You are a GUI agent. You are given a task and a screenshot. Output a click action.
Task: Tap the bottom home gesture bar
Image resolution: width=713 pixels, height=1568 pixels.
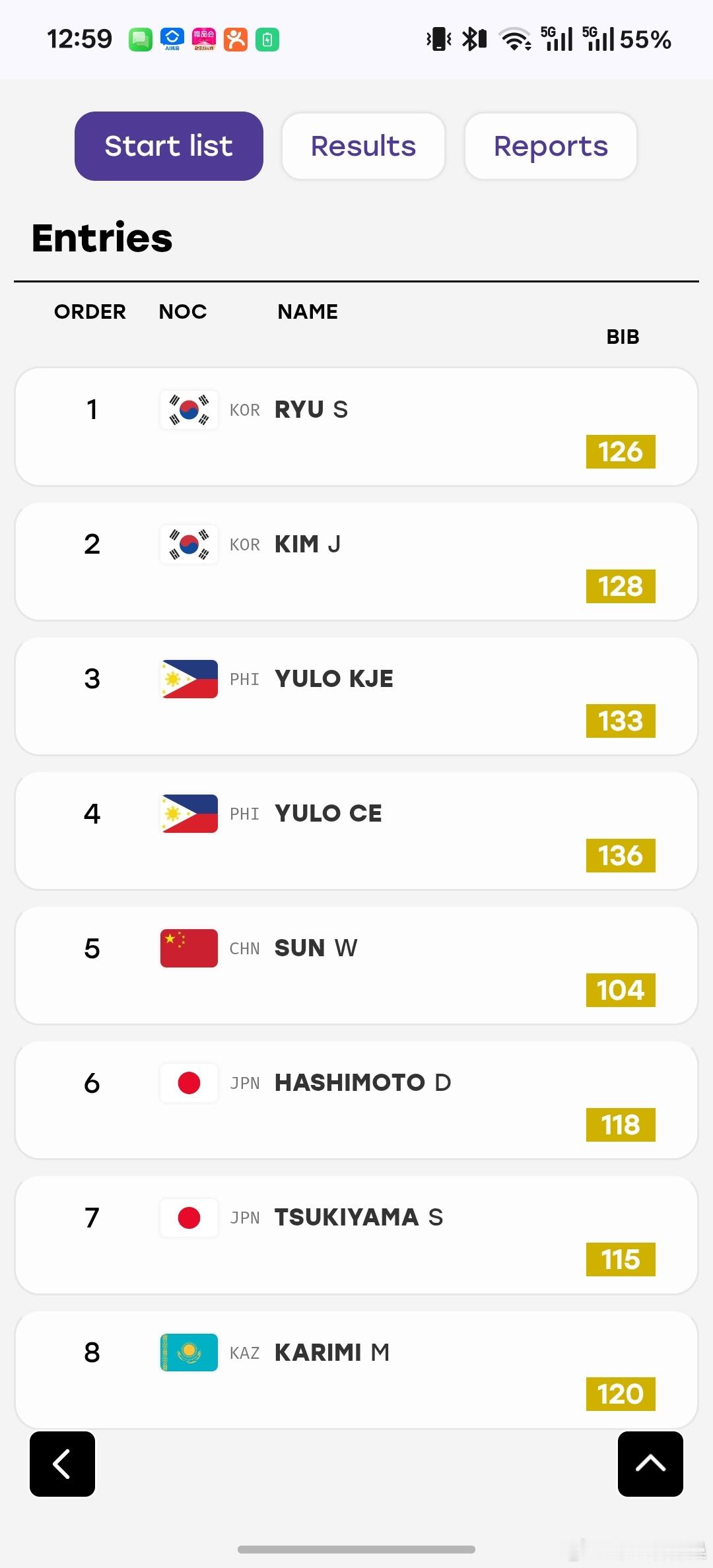pyautogui.click(x=356, y=1549)
